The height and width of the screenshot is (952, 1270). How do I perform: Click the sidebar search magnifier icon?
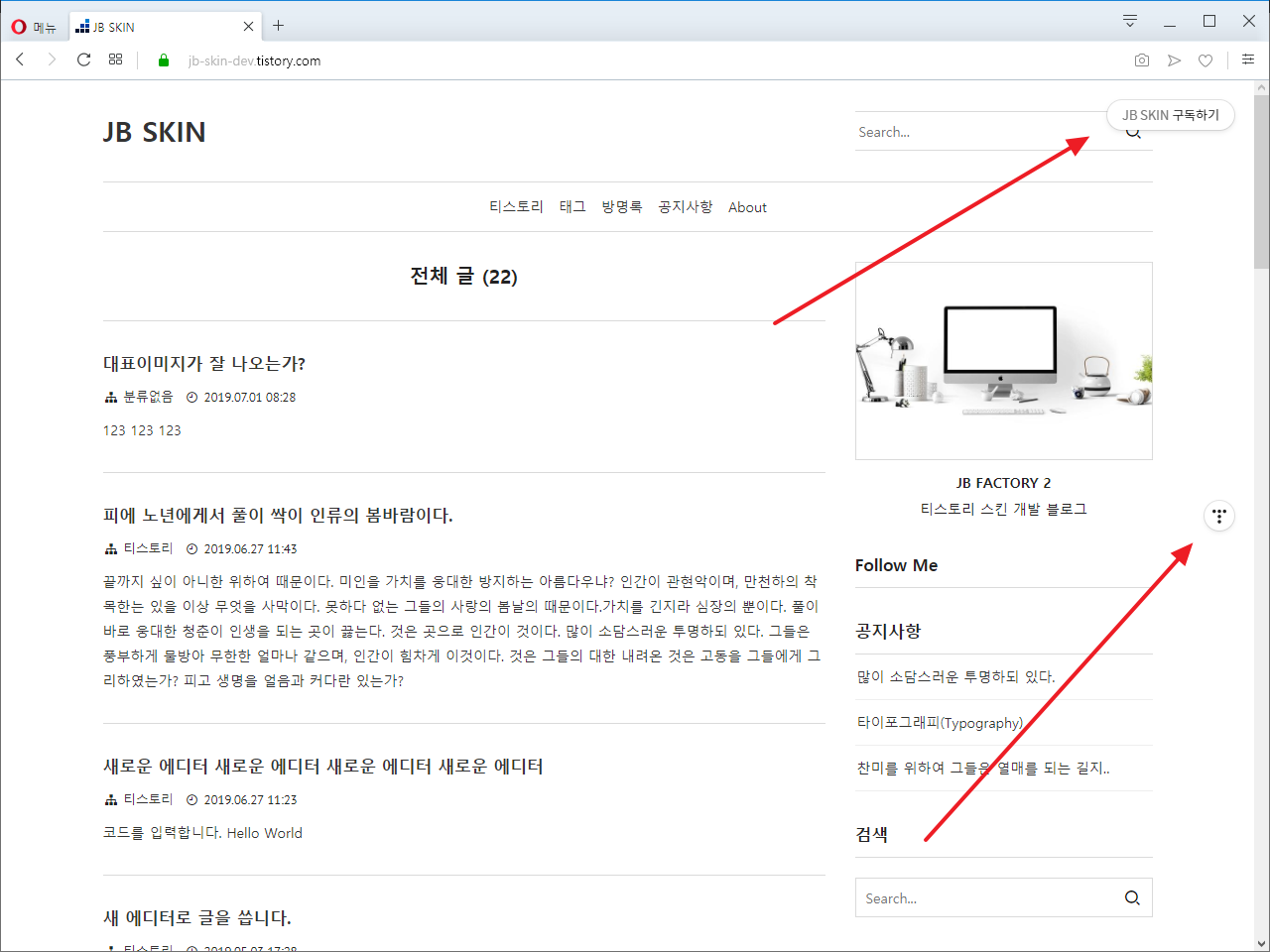1132,898
